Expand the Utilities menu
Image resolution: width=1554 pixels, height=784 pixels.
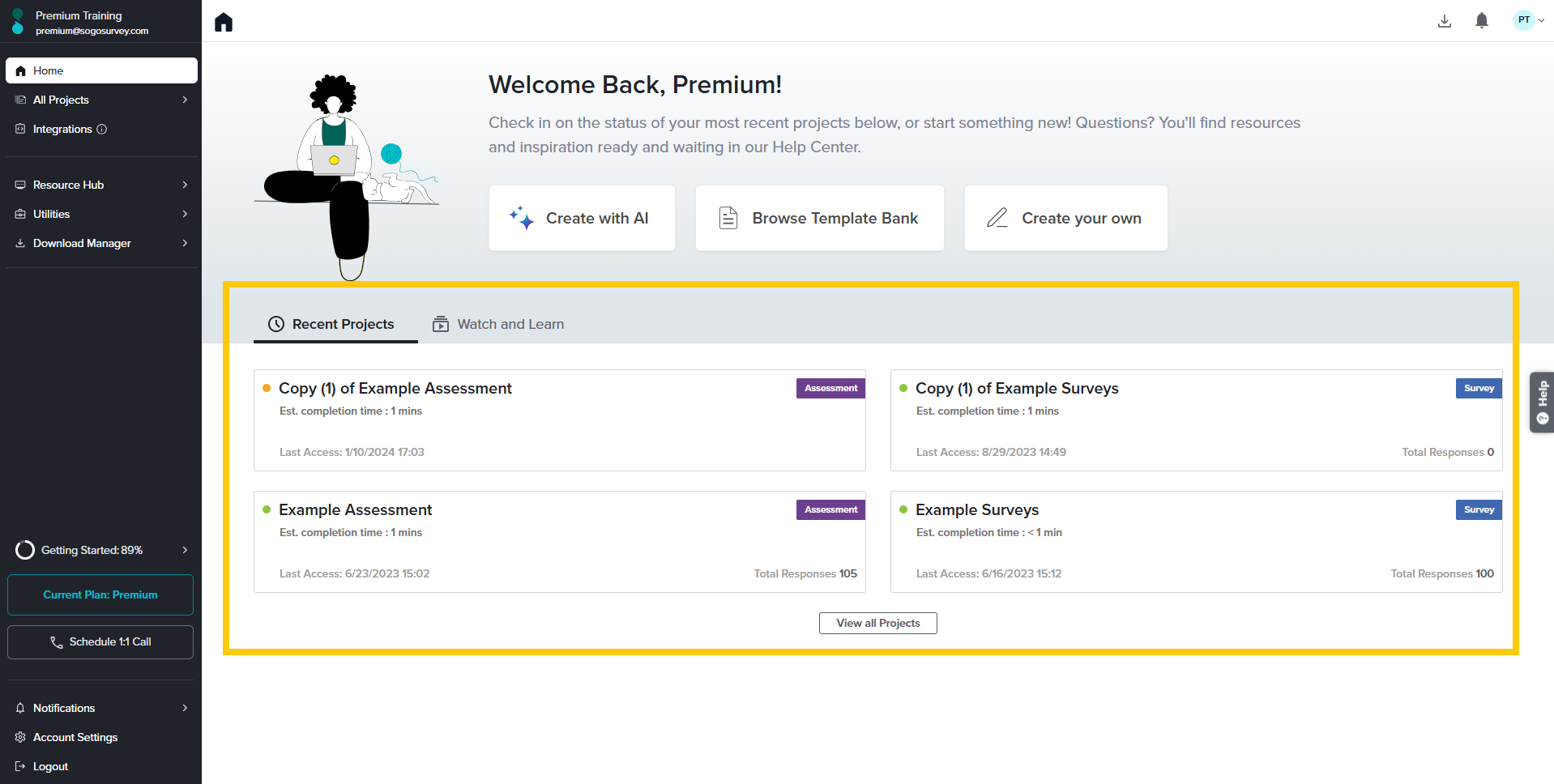coord(185,215)
